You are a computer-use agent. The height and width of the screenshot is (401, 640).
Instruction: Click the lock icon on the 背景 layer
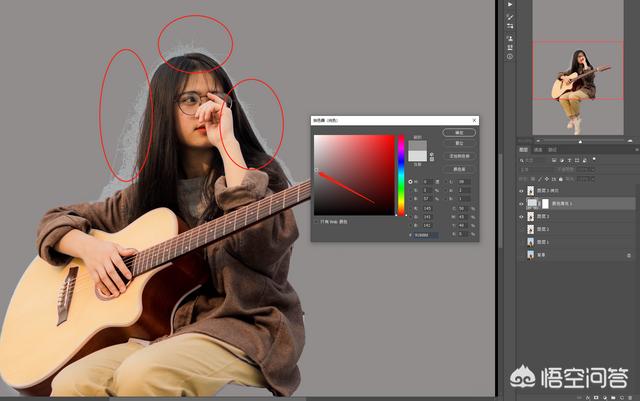click(629, 255)
